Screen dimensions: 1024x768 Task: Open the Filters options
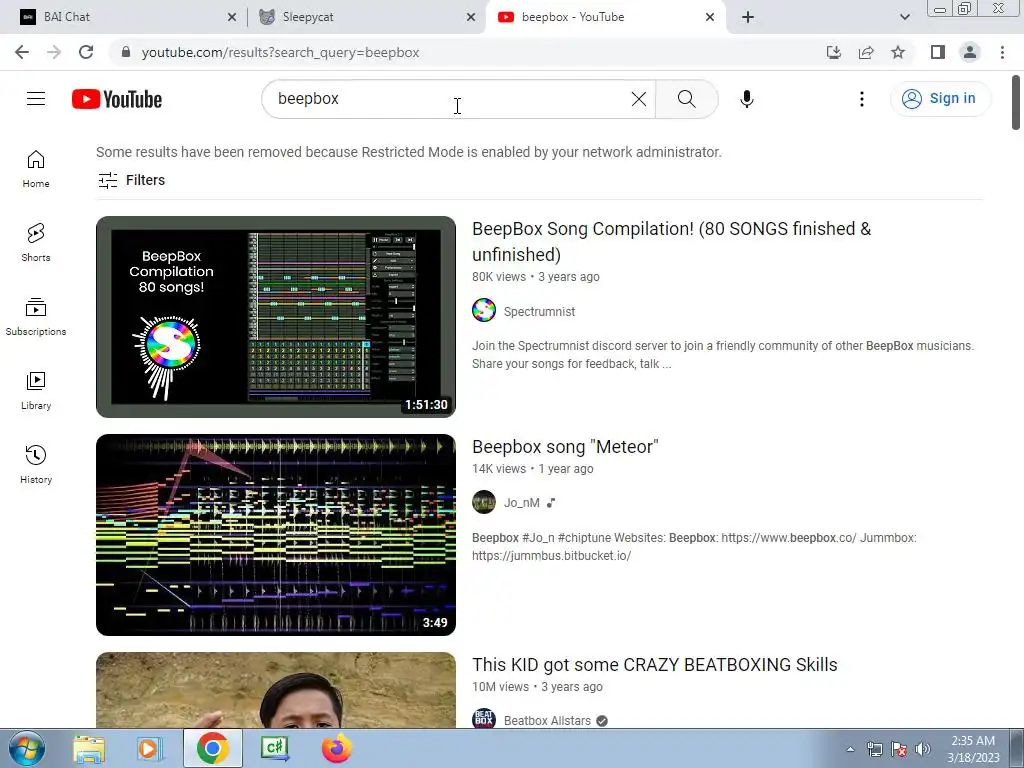click(x=131, y=180)
